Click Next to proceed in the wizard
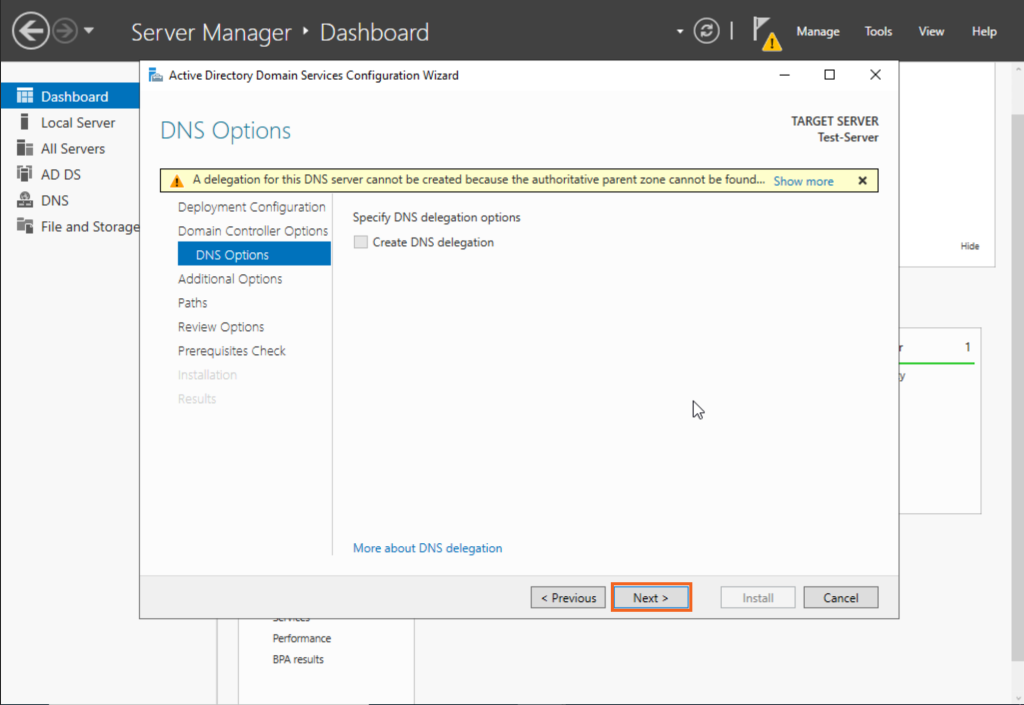This screenshot has height=705, width=1024. tap(651, 597)
